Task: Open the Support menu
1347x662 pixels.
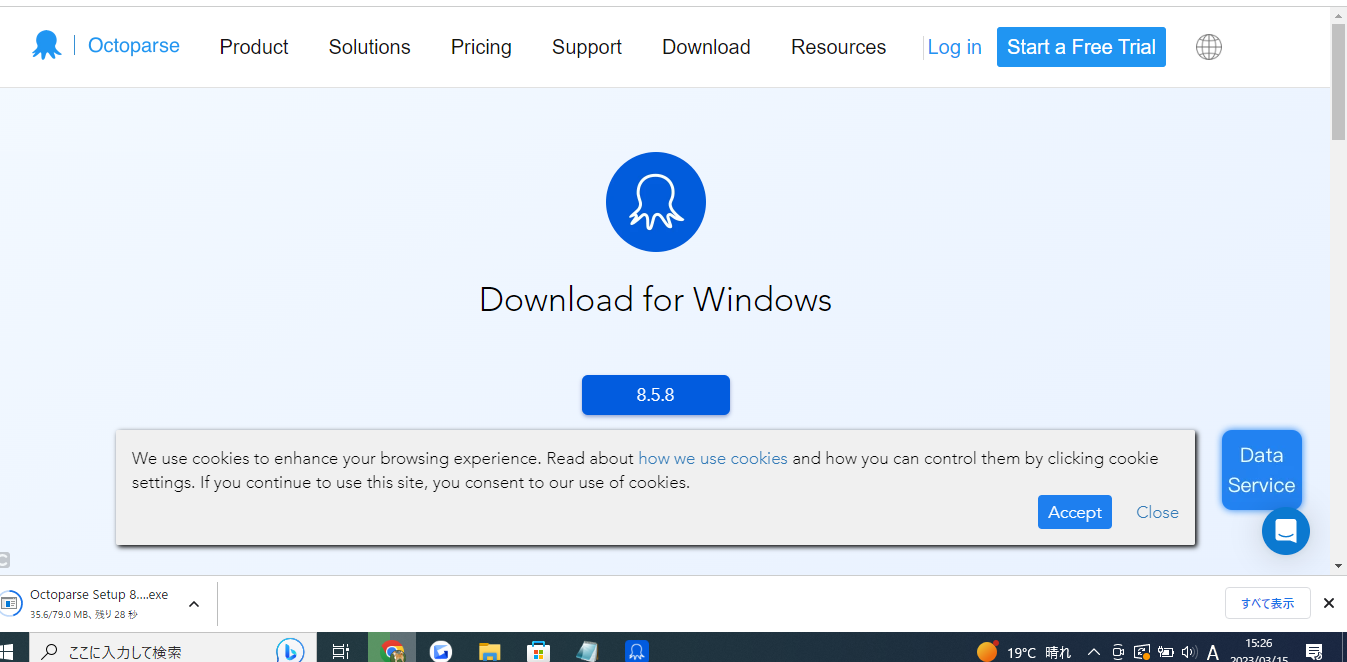Action: (x=587, y=47)
